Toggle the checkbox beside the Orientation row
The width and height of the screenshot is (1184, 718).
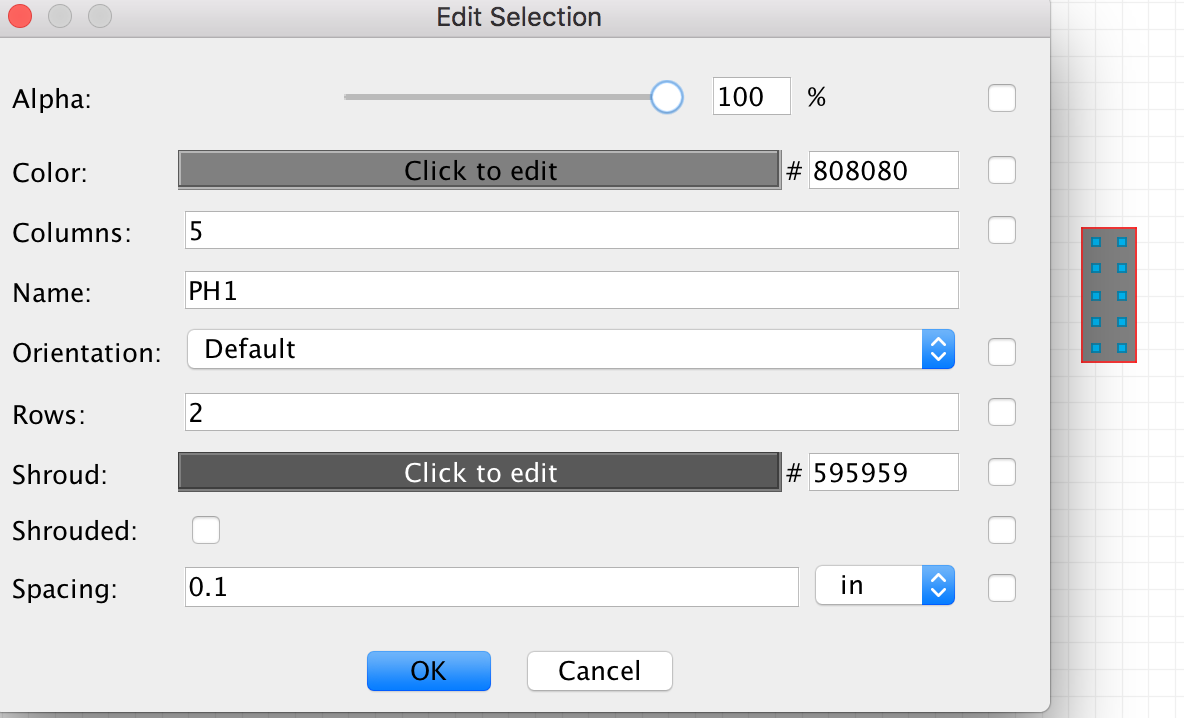point(1001,351)
